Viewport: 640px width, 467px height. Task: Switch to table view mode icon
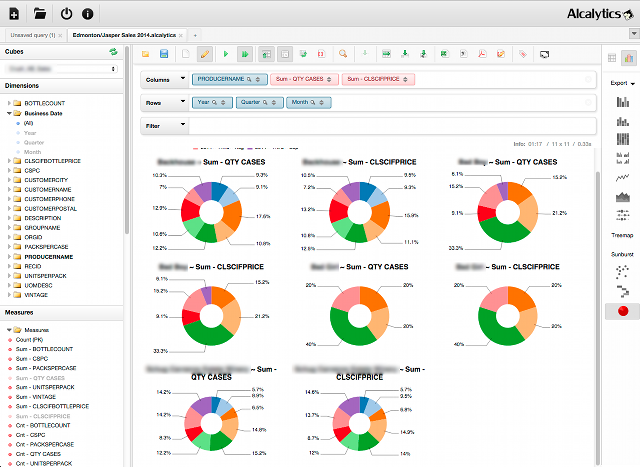(x=612, y=58)
